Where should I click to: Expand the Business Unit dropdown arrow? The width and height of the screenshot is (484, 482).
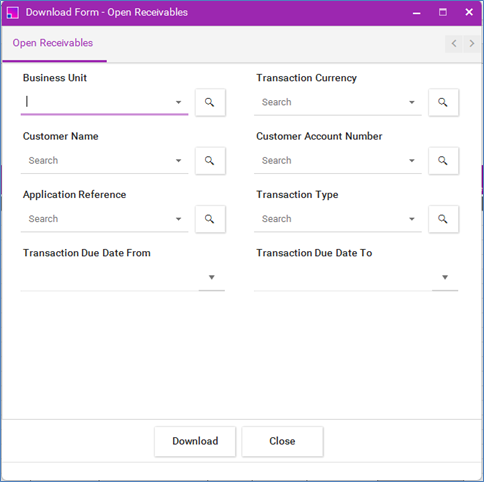tap(179, 102)
